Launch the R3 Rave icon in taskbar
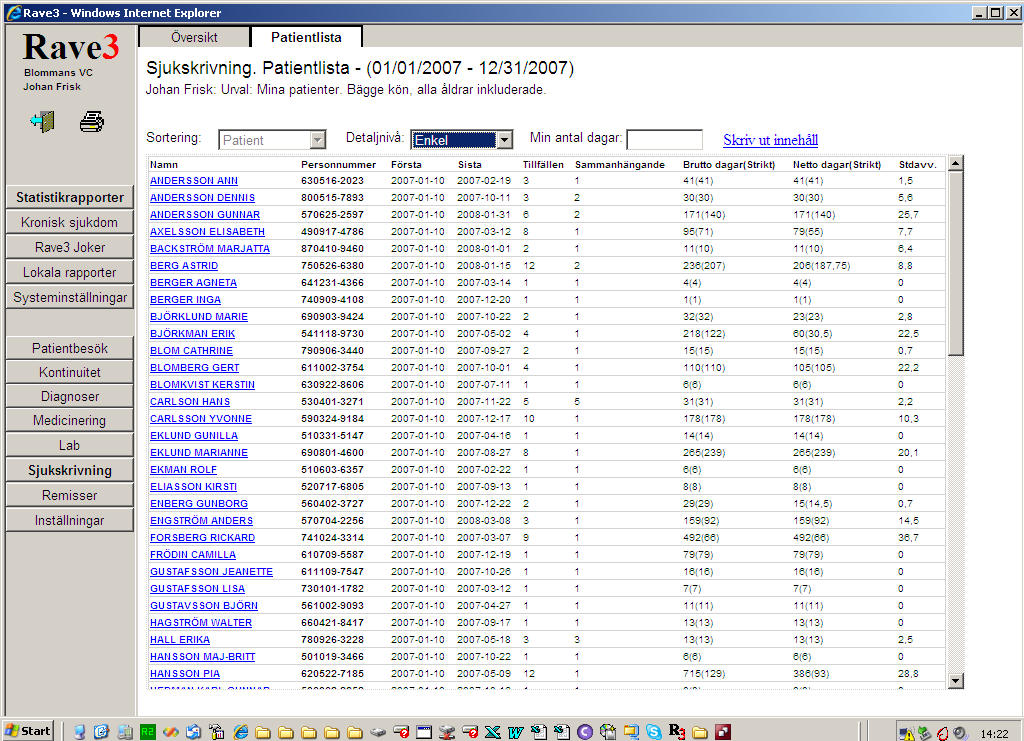The image size is (1024, 741). [x=677, y=732]
